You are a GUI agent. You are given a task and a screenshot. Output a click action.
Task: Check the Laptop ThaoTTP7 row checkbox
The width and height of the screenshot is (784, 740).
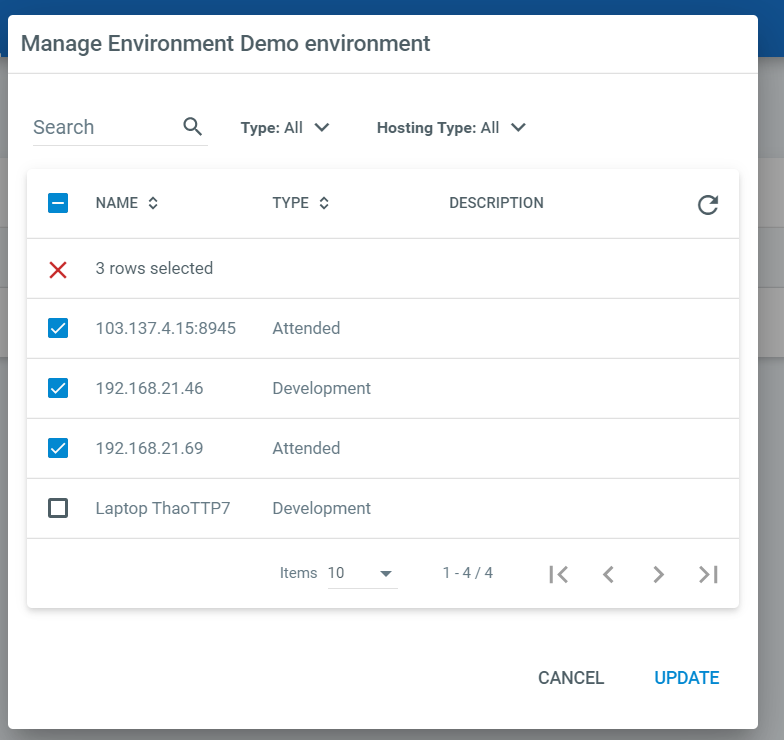click(x=58, y=508)
